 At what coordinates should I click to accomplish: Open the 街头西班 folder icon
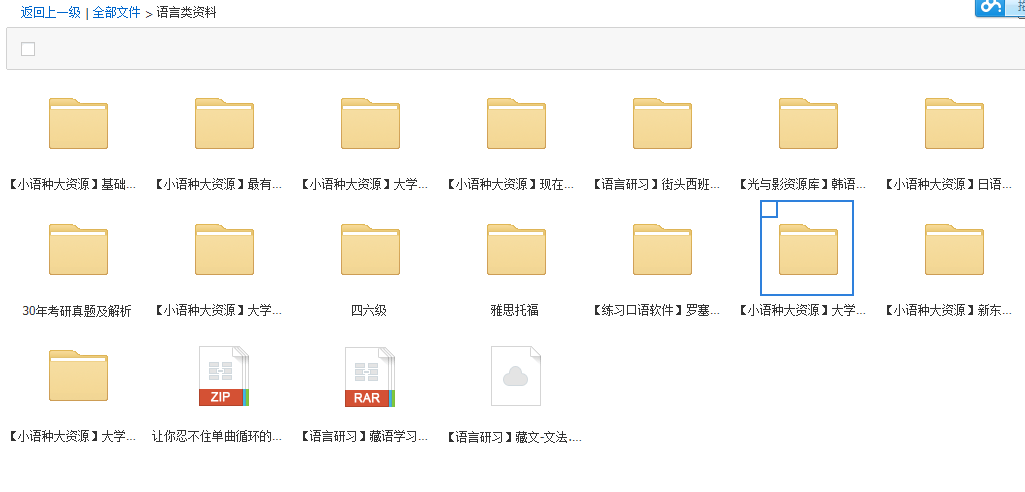click(662, 123)
